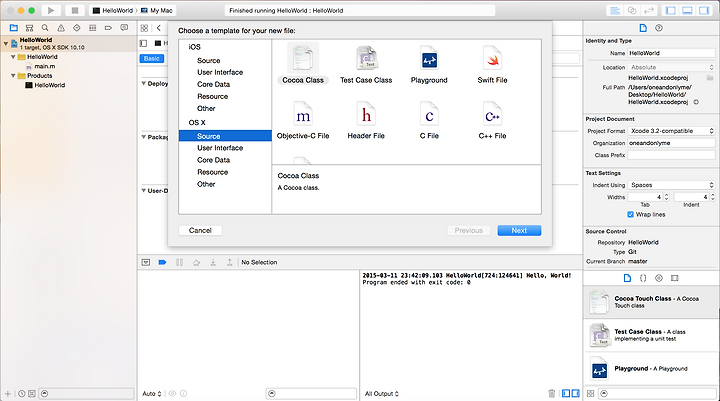
Task: Edit the project Name field
Action: coord(671,53)
